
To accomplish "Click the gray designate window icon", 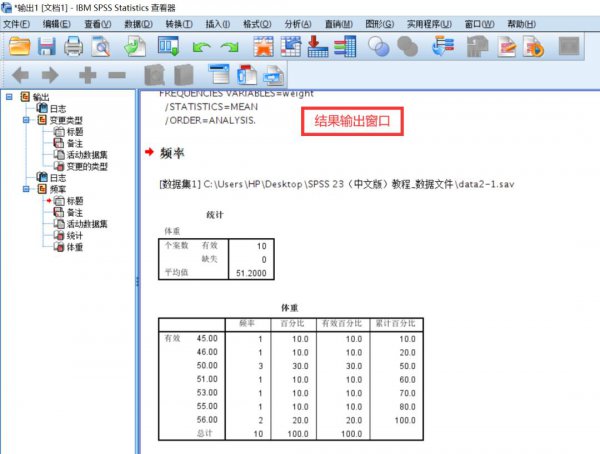I will tap(478, 46).
